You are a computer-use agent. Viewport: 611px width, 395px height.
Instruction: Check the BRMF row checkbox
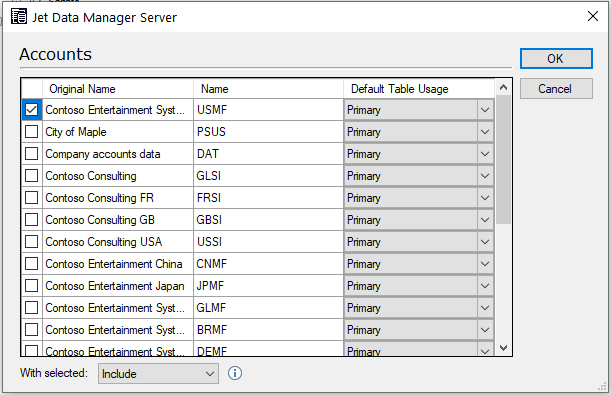pos(32,330)
